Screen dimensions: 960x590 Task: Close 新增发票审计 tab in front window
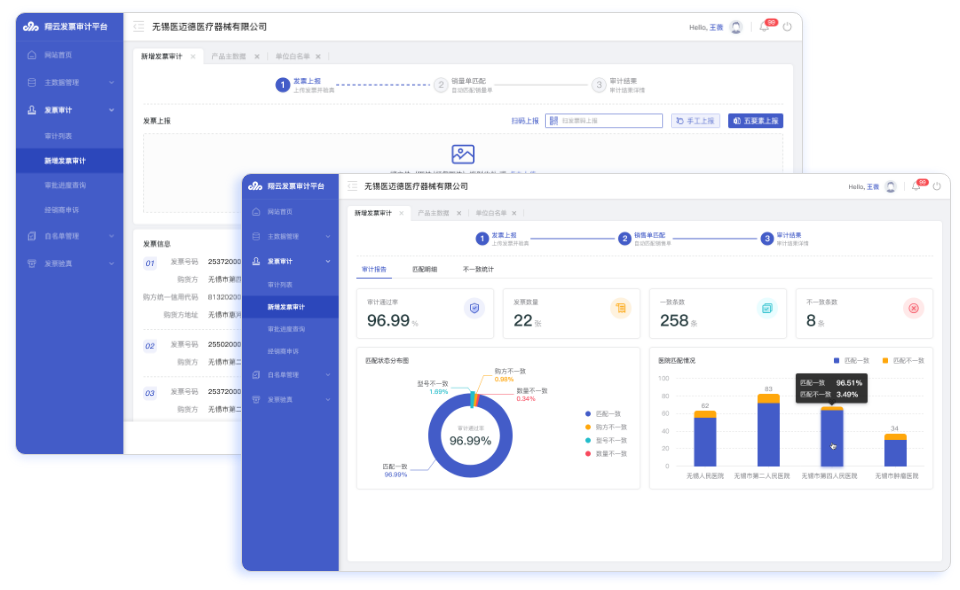pyautogui.click(x=401, y=213)
